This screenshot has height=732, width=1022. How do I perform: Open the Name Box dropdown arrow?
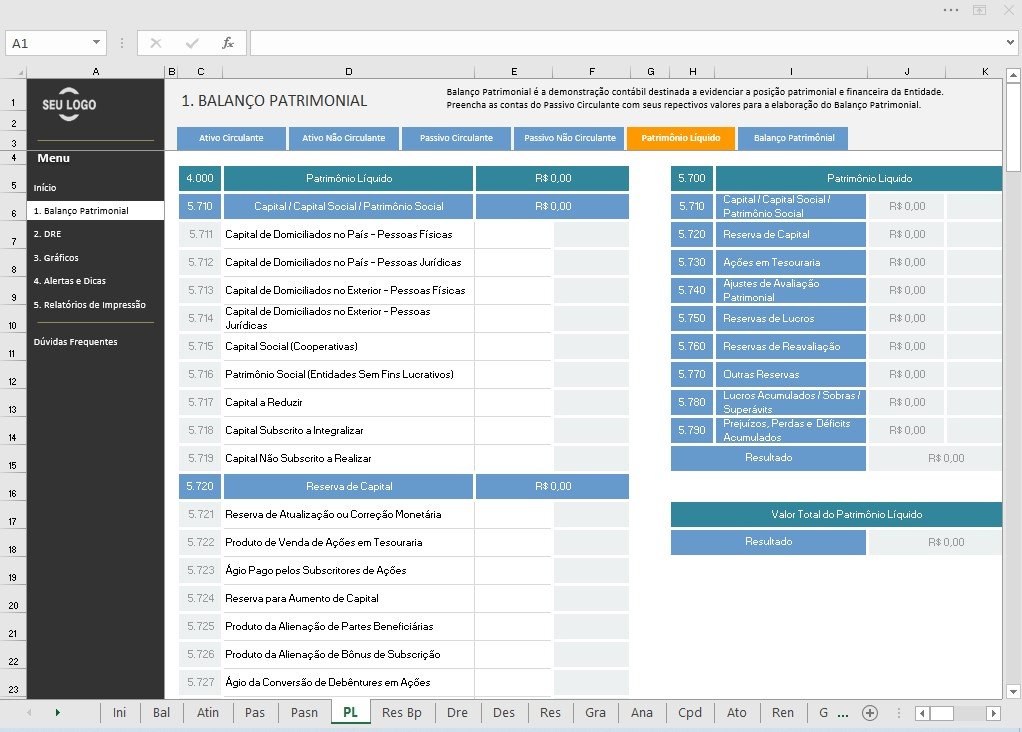[96, 42]
